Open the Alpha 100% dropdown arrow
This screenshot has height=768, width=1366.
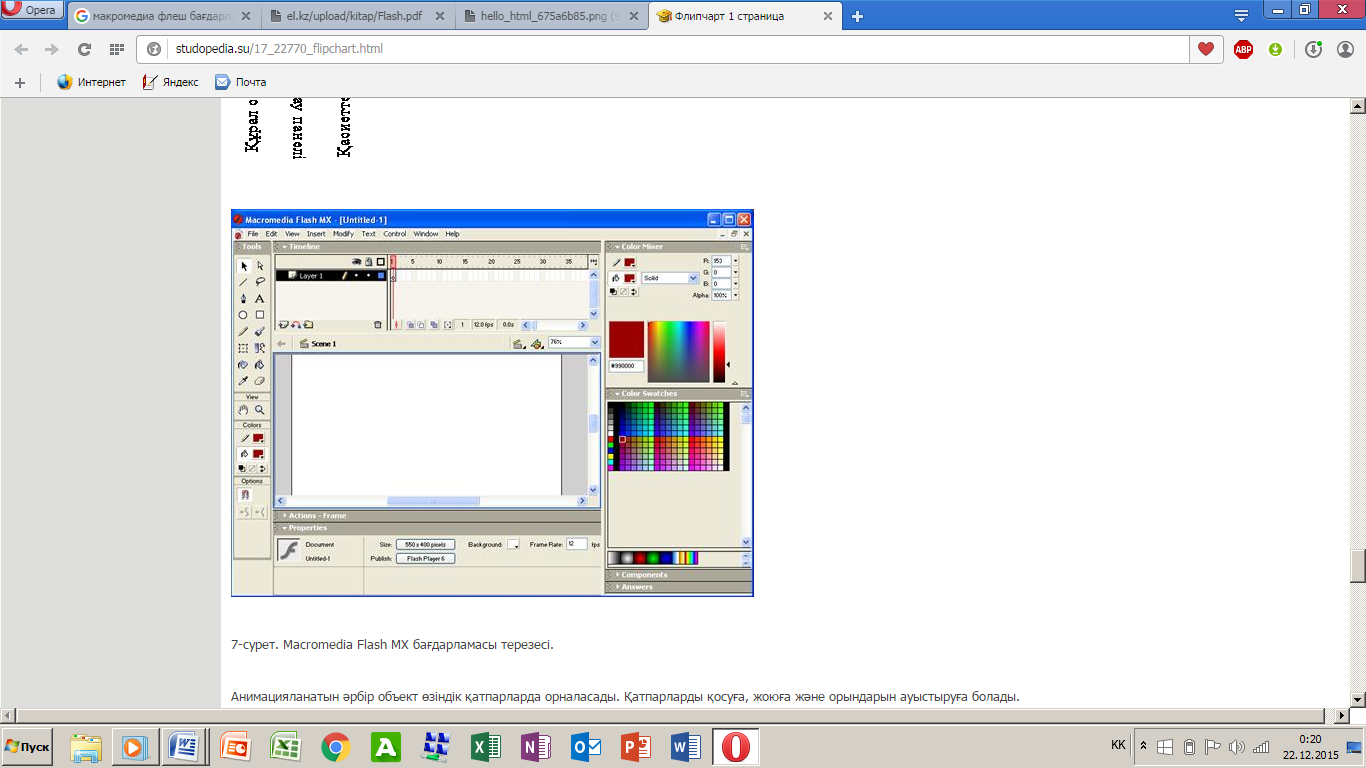tap(736, 295)
